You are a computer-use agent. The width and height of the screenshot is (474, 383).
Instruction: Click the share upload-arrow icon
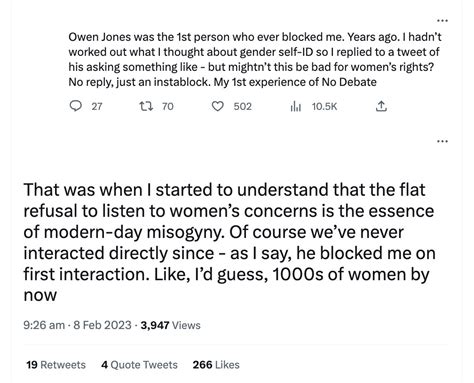[x=381, y=106]
